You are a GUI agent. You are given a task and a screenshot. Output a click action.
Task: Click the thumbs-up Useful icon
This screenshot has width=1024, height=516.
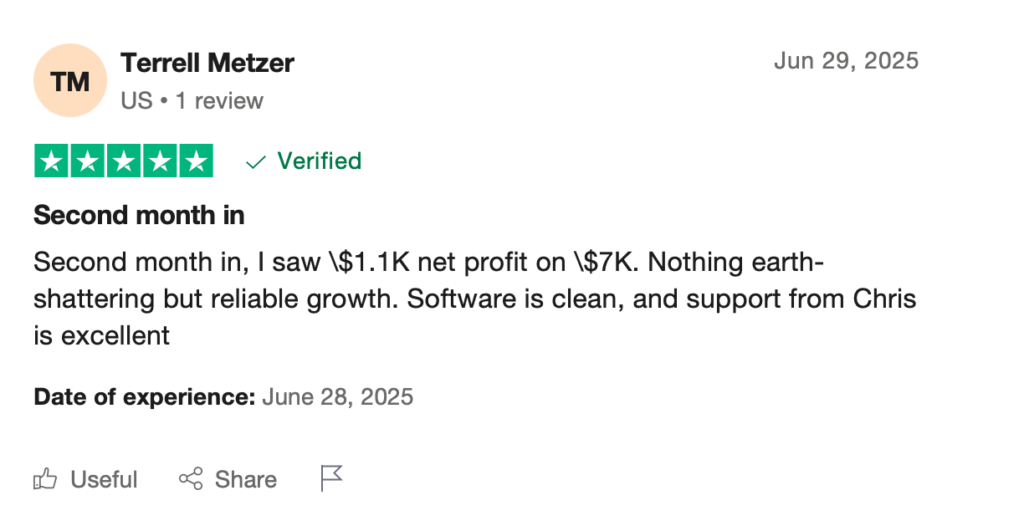(45, 479)
